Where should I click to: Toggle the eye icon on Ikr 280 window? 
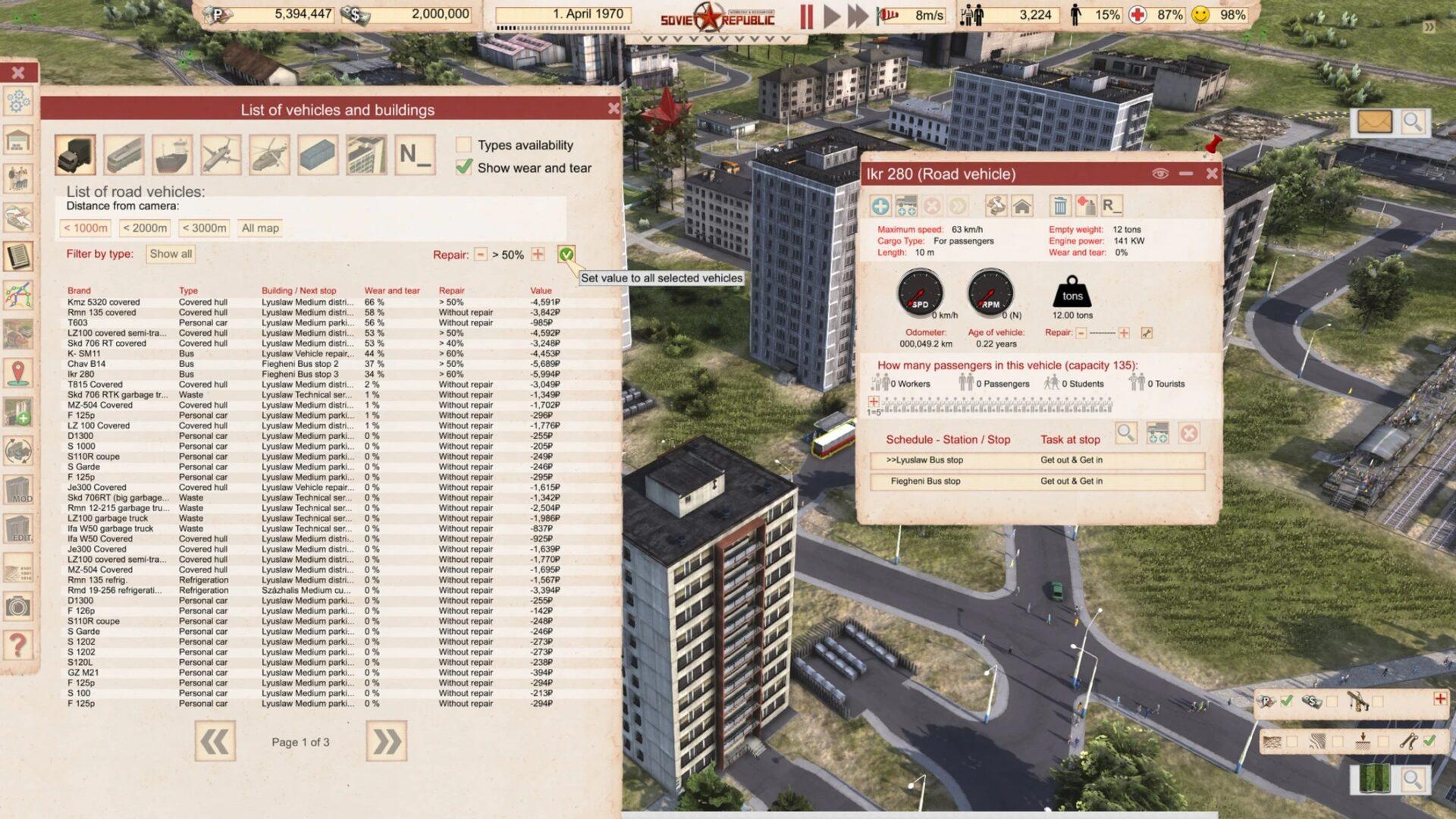point(1159,174)
